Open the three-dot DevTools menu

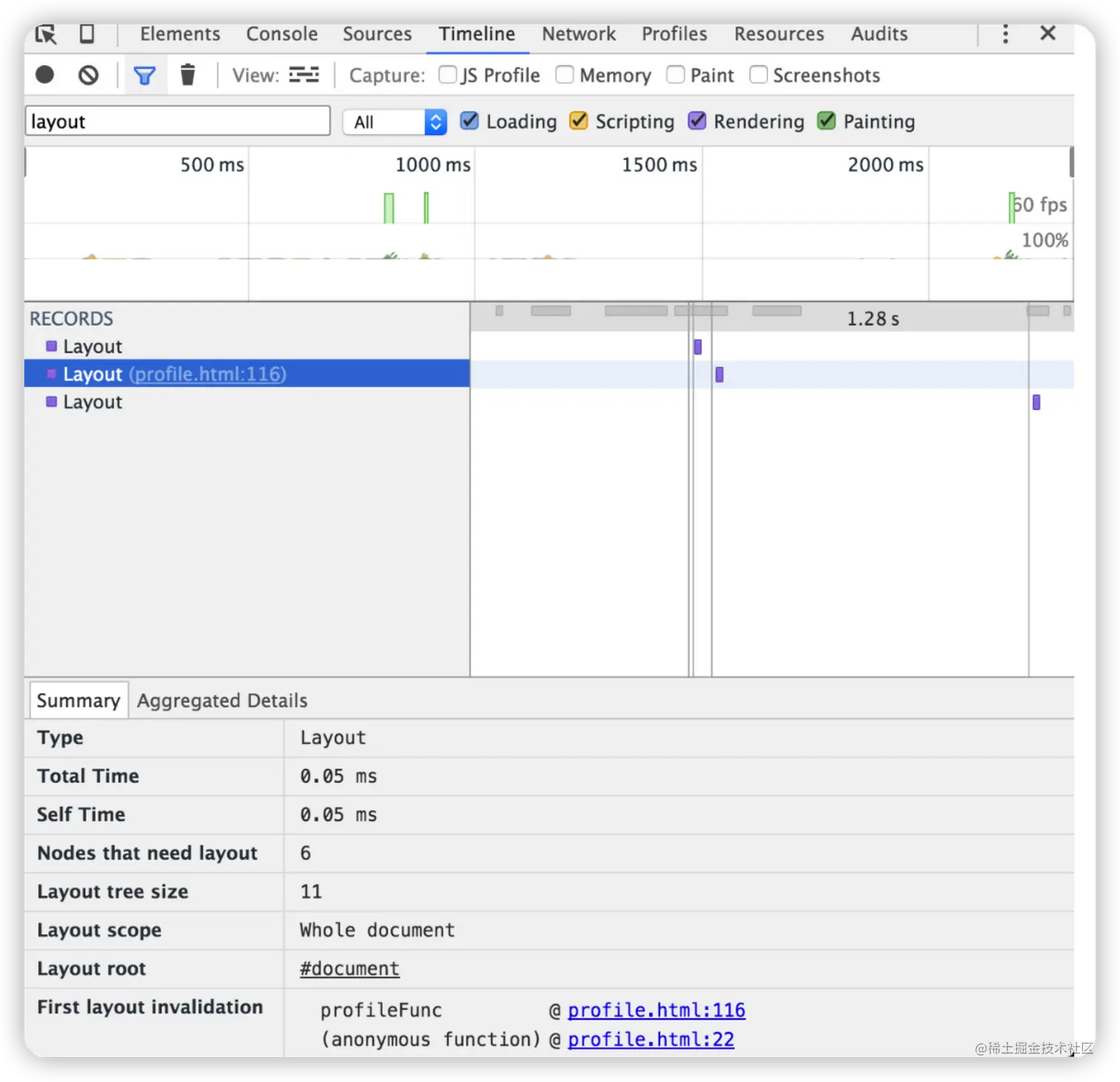[1005, 34]
